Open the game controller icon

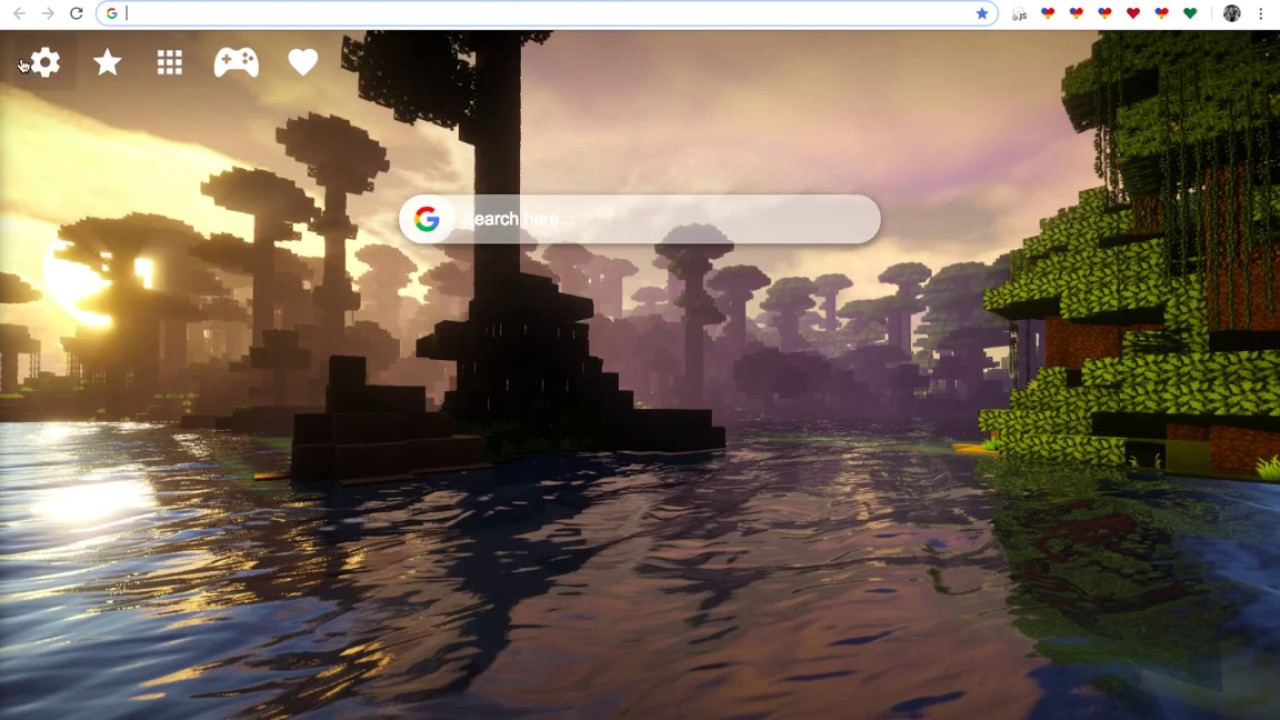236,63
